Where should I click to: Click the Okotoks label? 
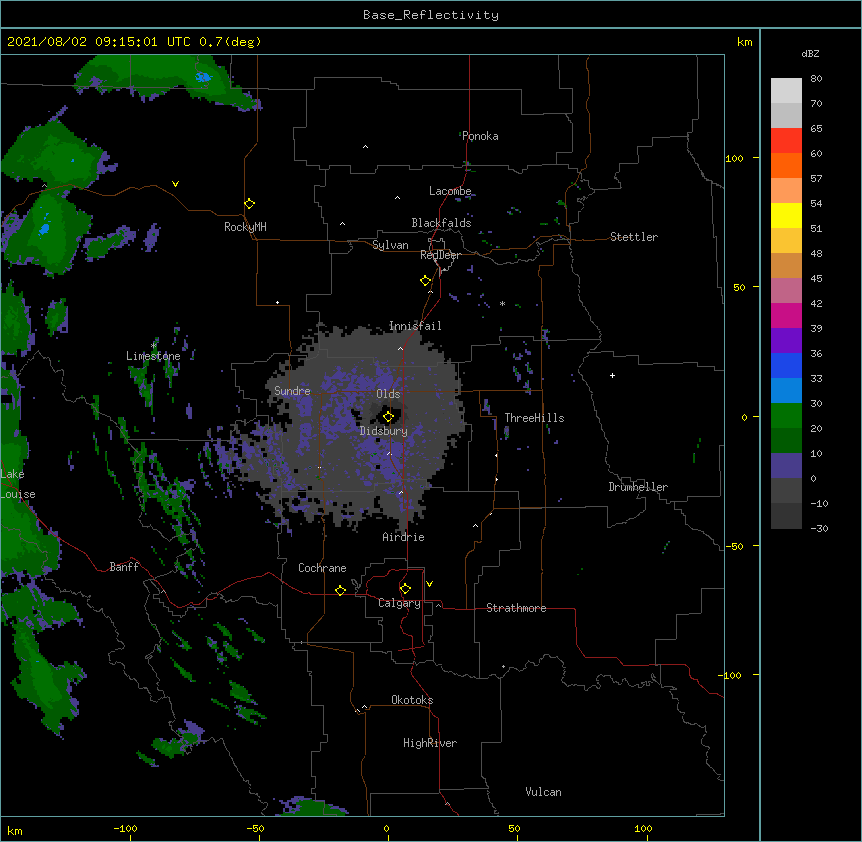point(412,700)
